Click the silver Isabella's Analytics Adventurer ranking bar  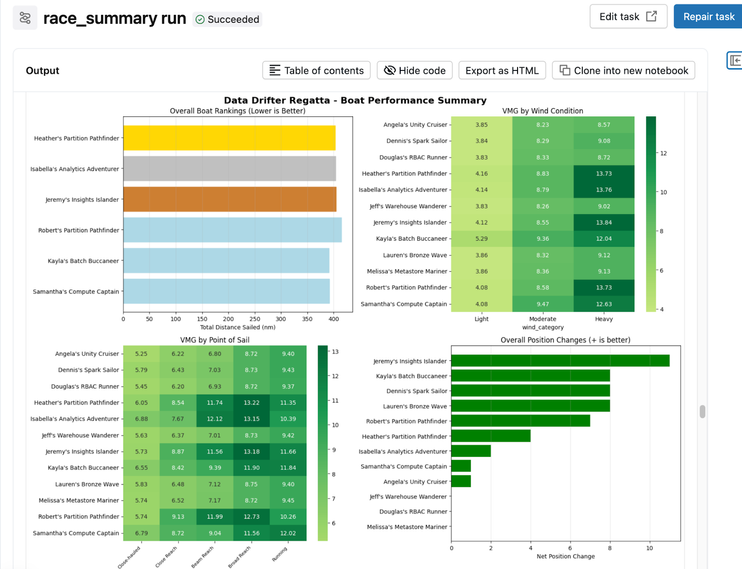tap(229, 169)
